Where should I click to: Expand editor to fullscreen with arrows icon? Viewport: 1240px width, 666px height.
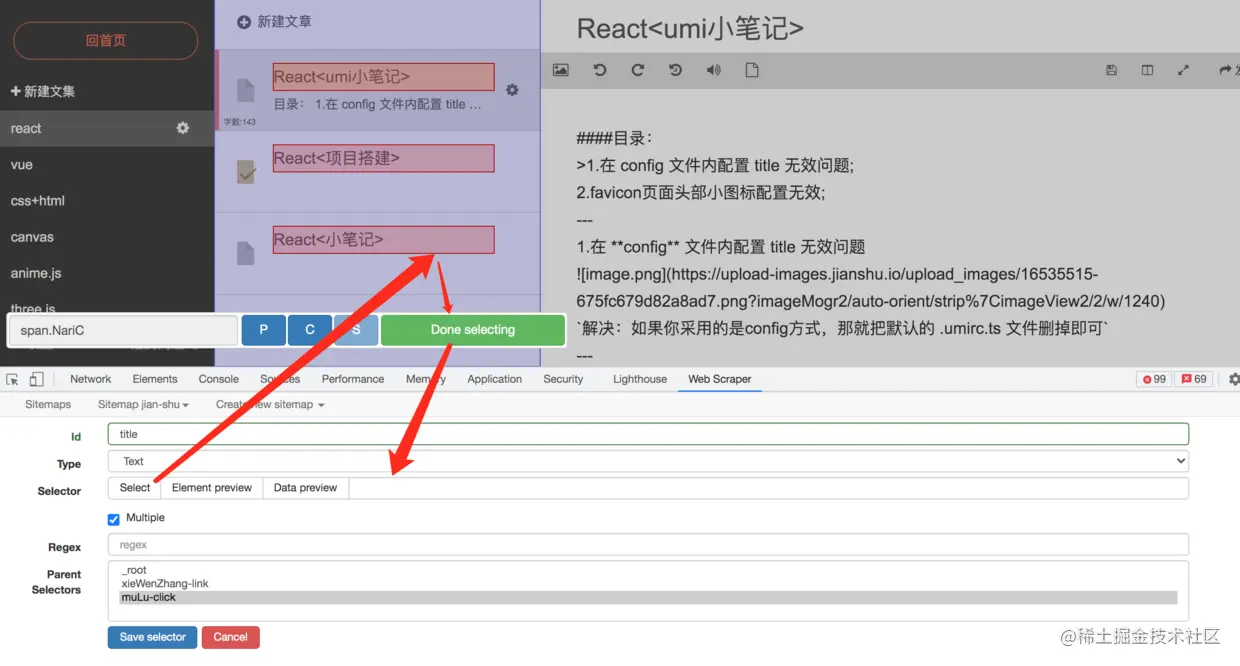[x=1183, y=70]
